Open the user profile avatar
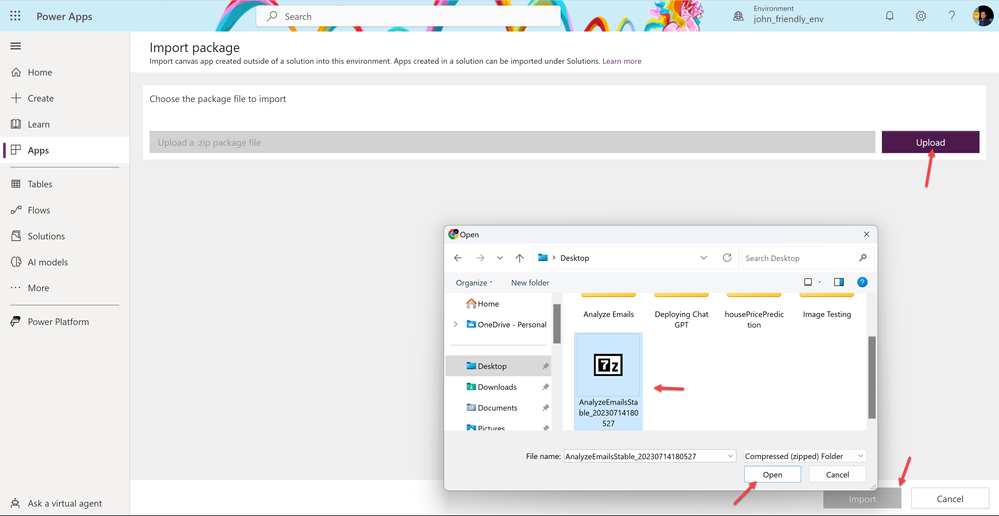Image resolution: width=999 pixels, height=516 pixels. coord(982,16)
